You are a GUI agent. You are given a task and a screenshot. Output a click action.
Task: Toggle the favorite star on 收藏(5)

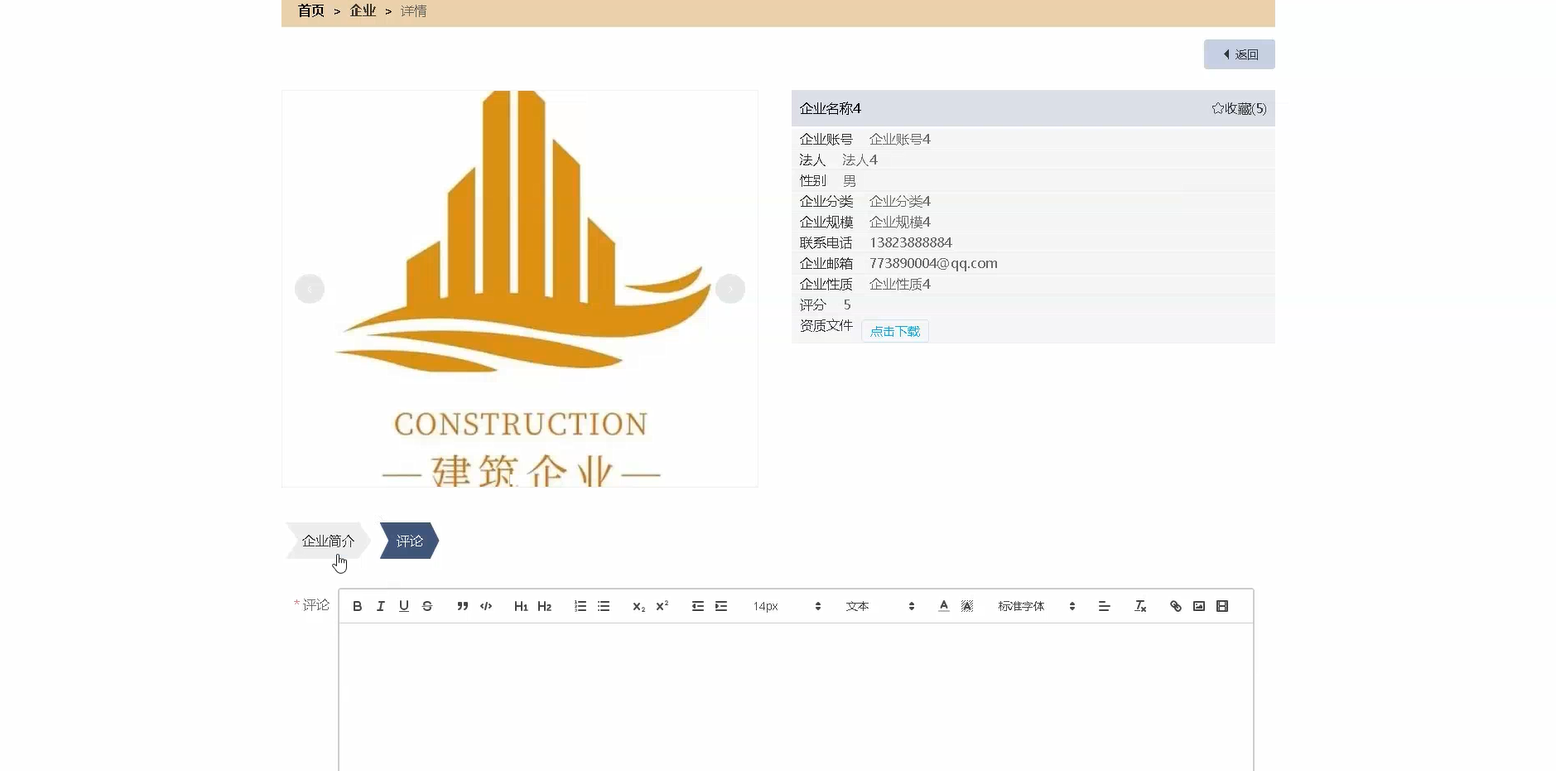[x=1240, y=108]
